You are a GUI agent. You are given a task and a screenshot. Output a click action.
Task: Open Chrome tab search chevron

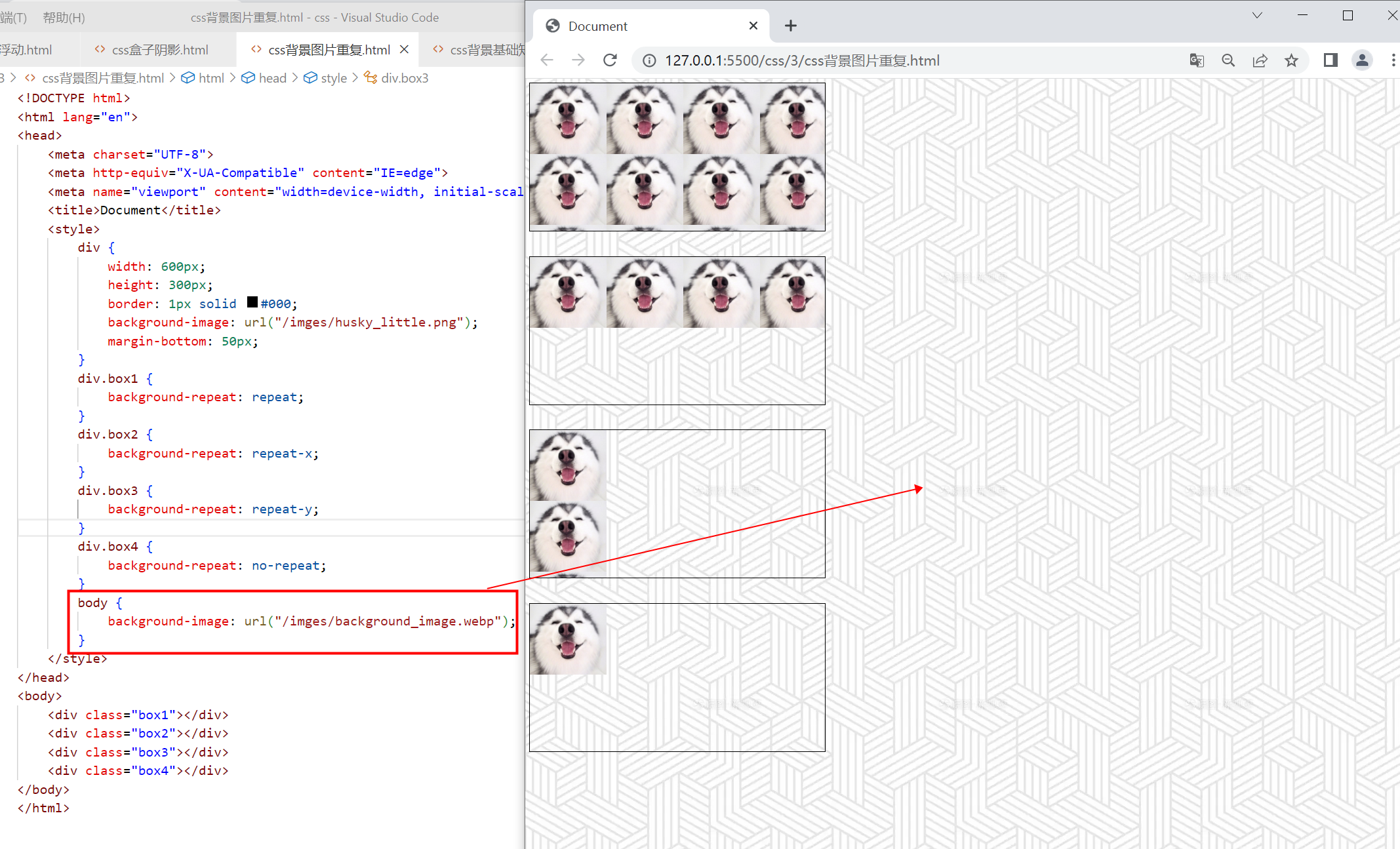tap(1257, 16)
